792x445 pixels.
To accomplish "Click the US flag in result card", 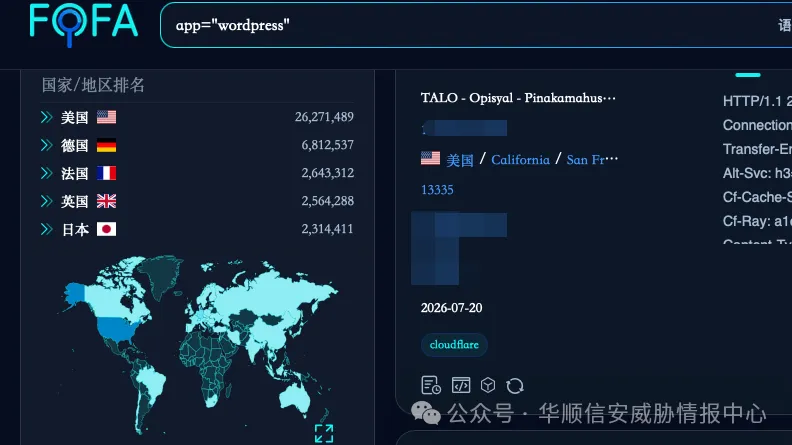I will click(430, 159).
